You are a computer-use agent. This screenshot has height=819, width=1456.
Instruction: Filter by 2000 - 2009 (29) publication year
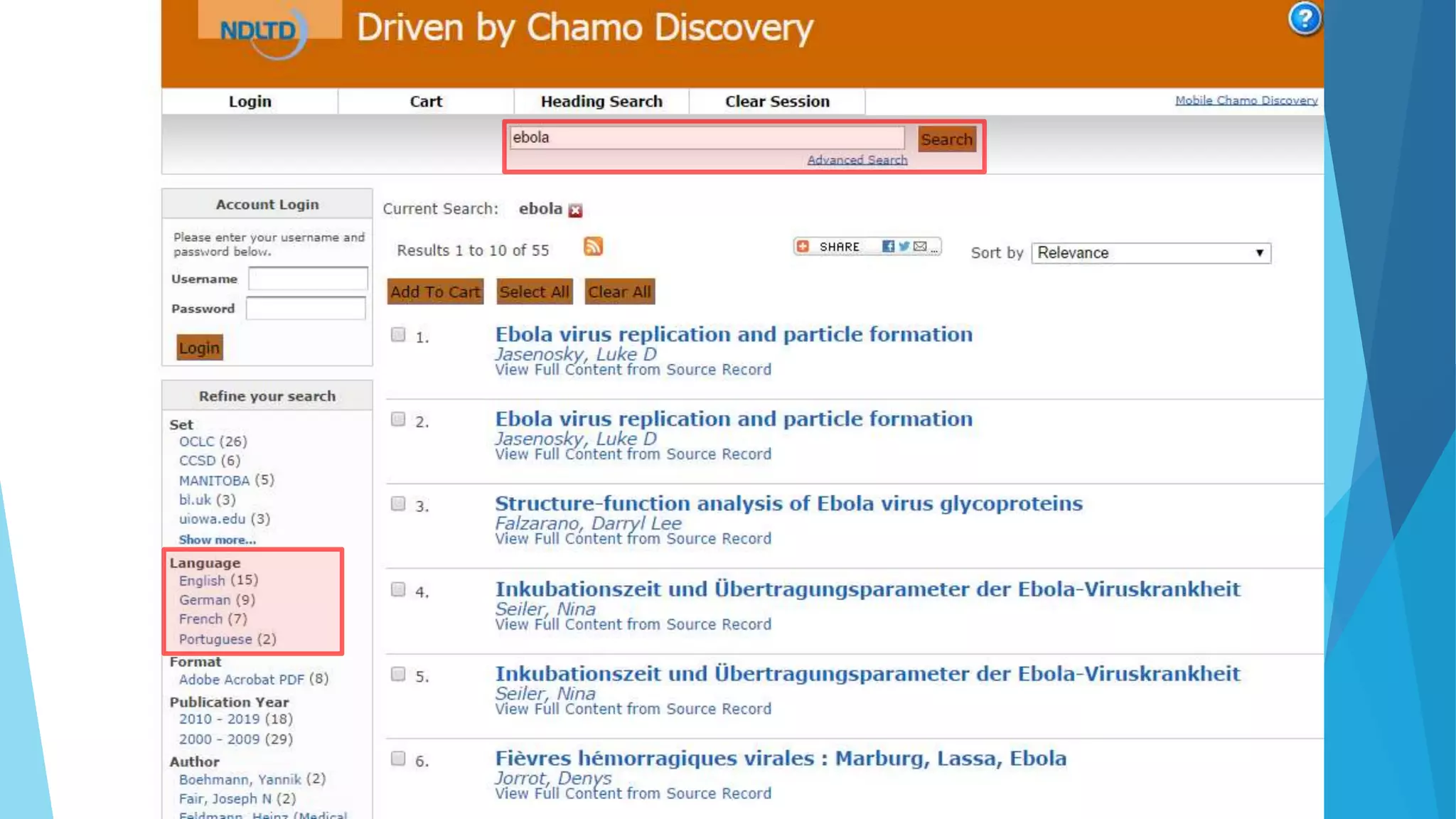[235, 739]
